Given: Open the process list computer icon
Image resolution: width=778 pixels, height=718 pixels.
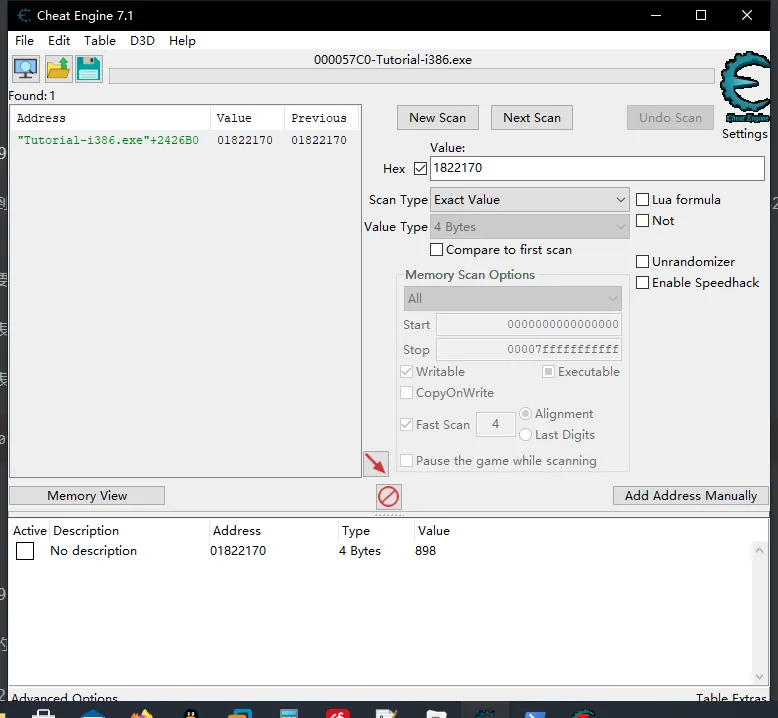Looking at the screenshot, I should (25, 69).
